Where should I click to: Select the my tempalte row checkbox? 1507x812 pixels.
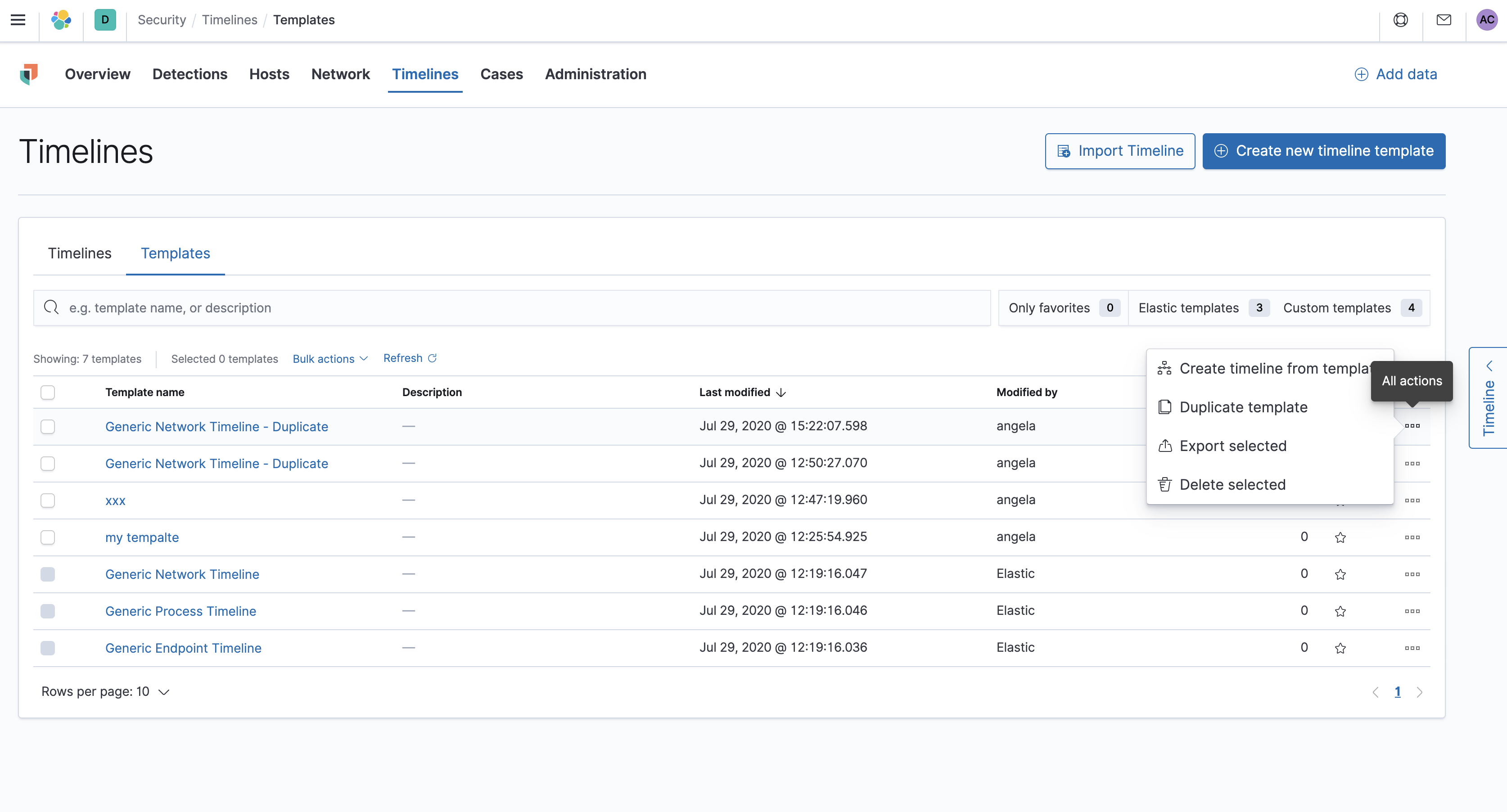point(48,537)
